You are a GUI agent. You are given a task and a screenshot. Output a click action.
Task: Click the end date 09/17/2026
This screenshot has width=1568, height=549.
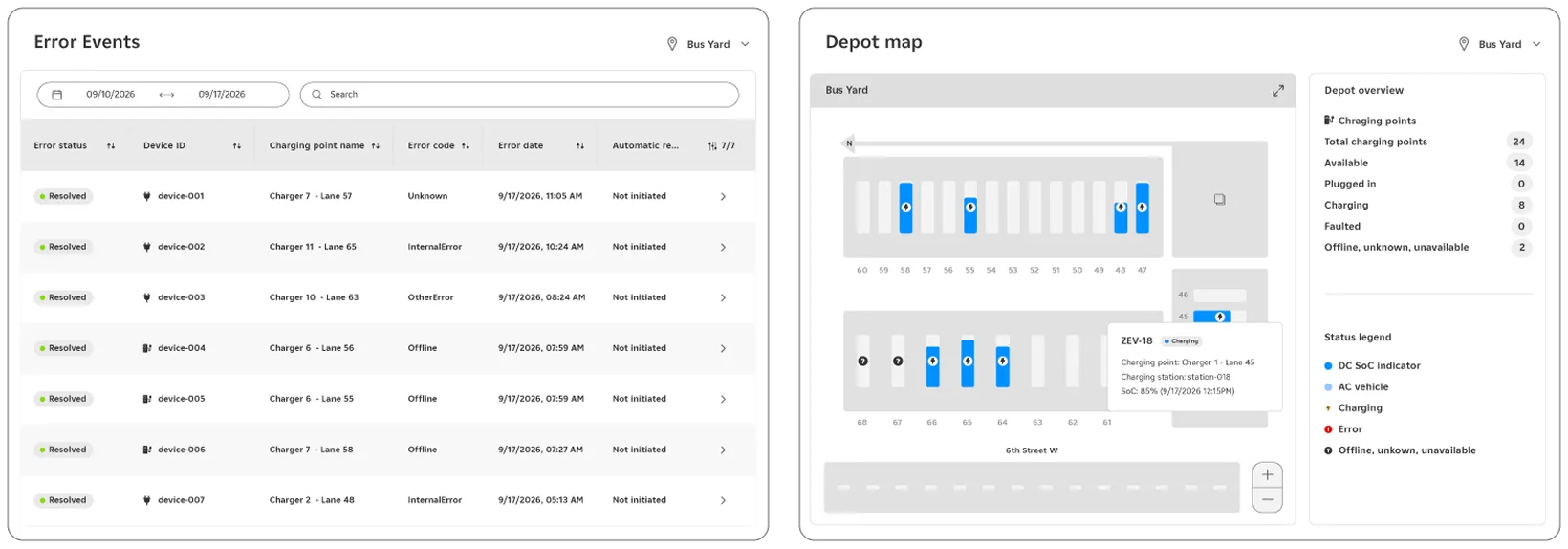coord(222,95)
